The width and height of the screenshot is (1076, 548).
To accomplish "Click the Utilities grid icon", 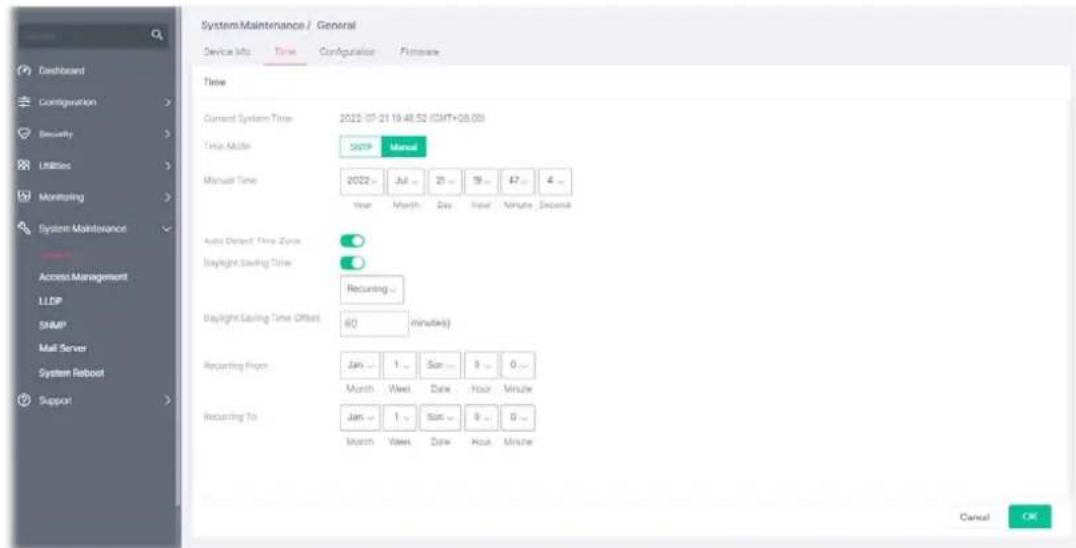I will (23, 165).
